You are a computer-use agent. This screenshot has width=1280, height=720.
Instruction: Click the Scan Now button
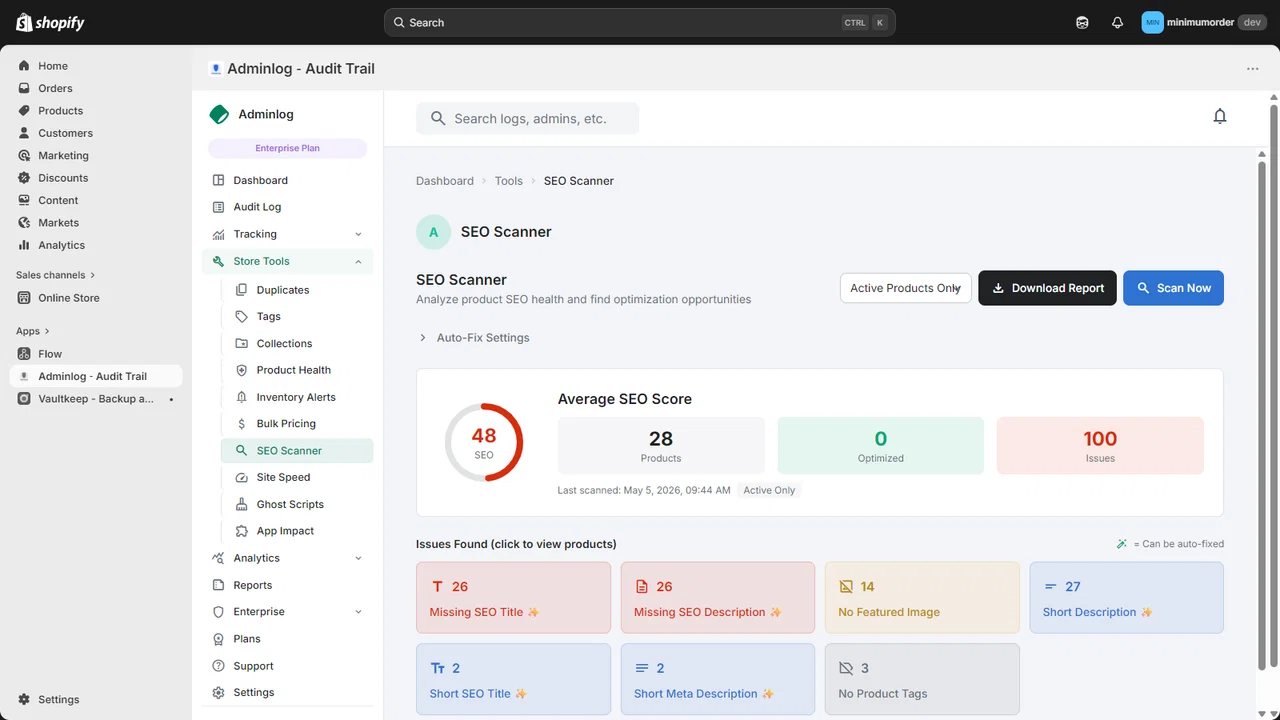[1173, 288]
